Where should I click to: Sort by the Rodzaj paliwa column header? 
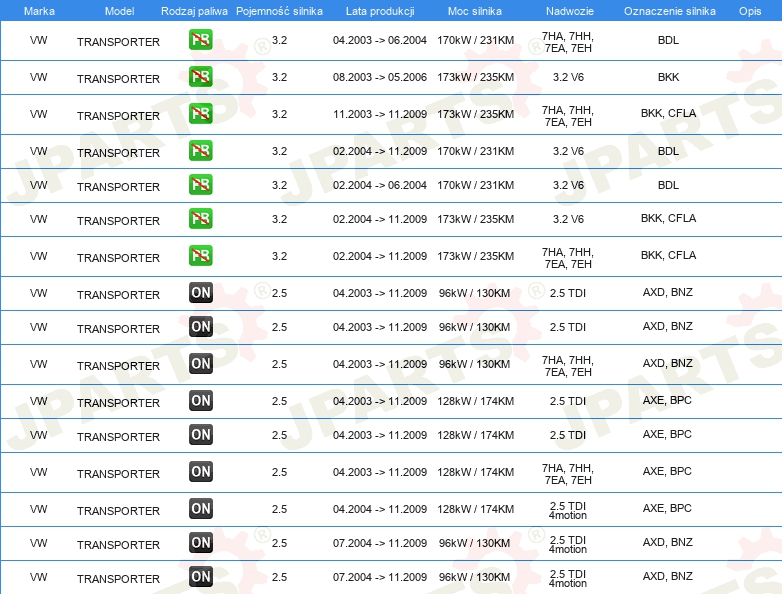194,10
